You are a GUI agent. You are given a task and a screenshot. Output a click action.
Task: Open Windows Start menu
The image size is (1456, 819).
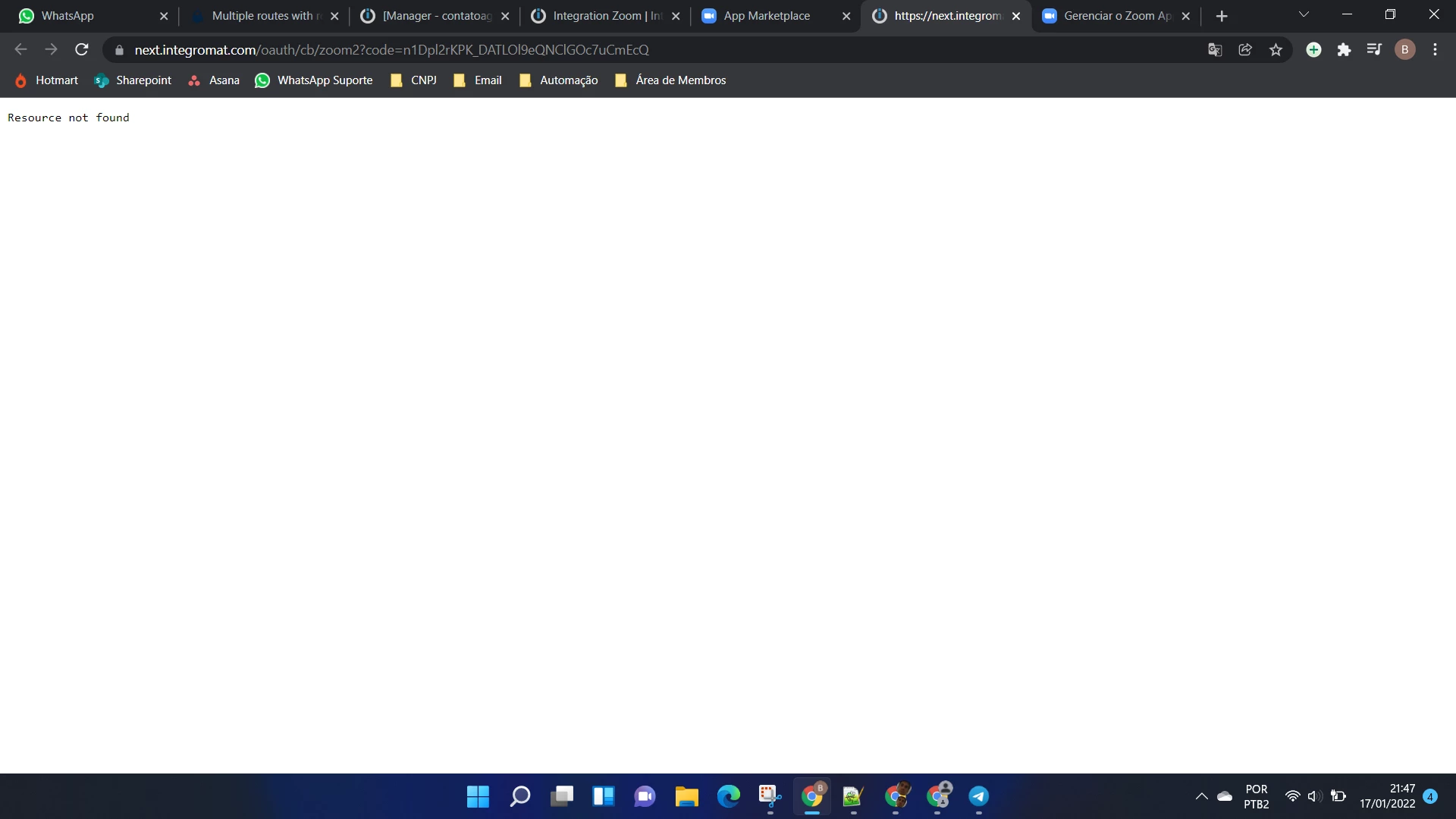click(478, 796)
